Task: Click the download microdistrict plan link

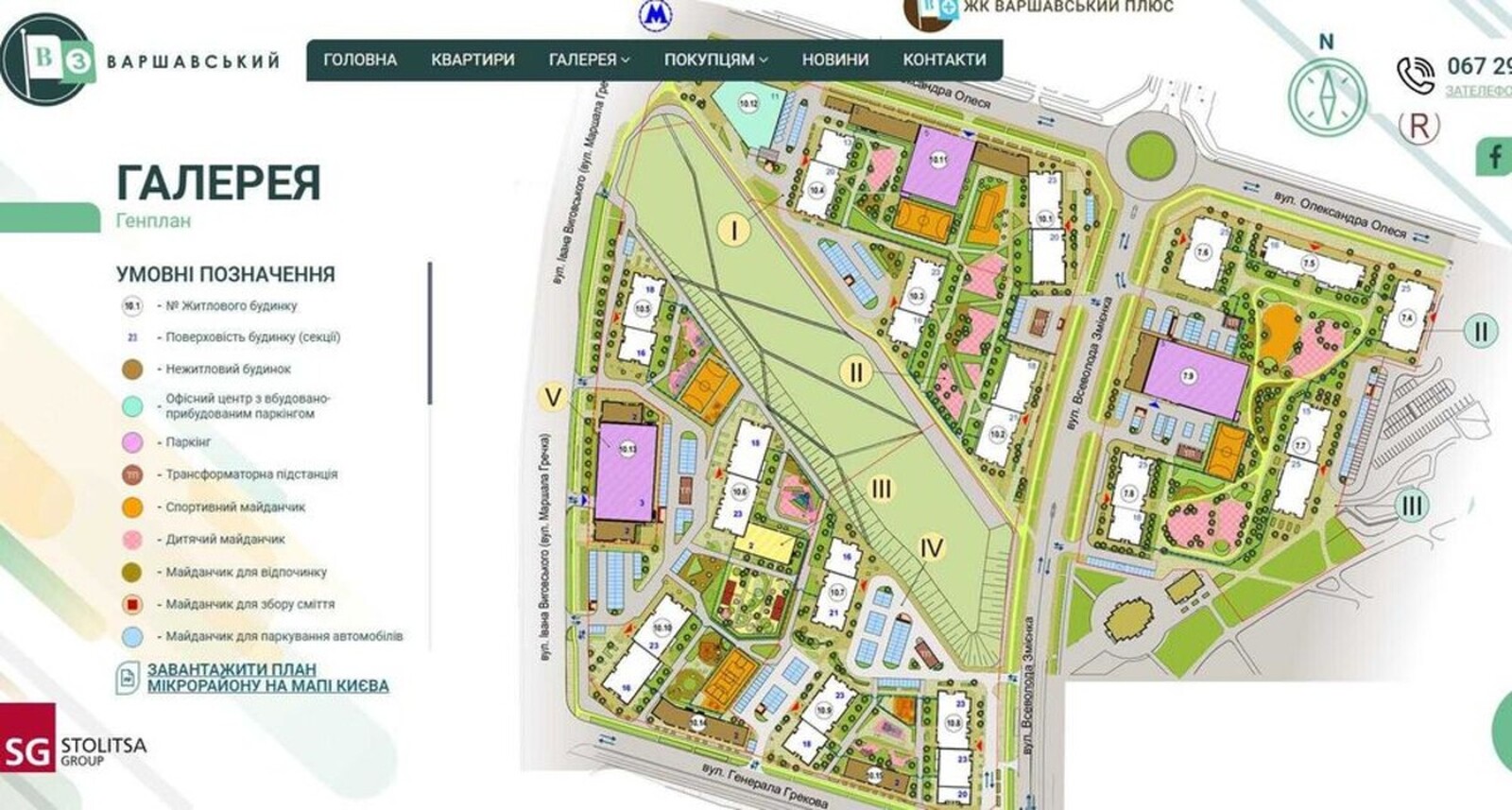Action: pyautogui.click(x=267, y=678)
